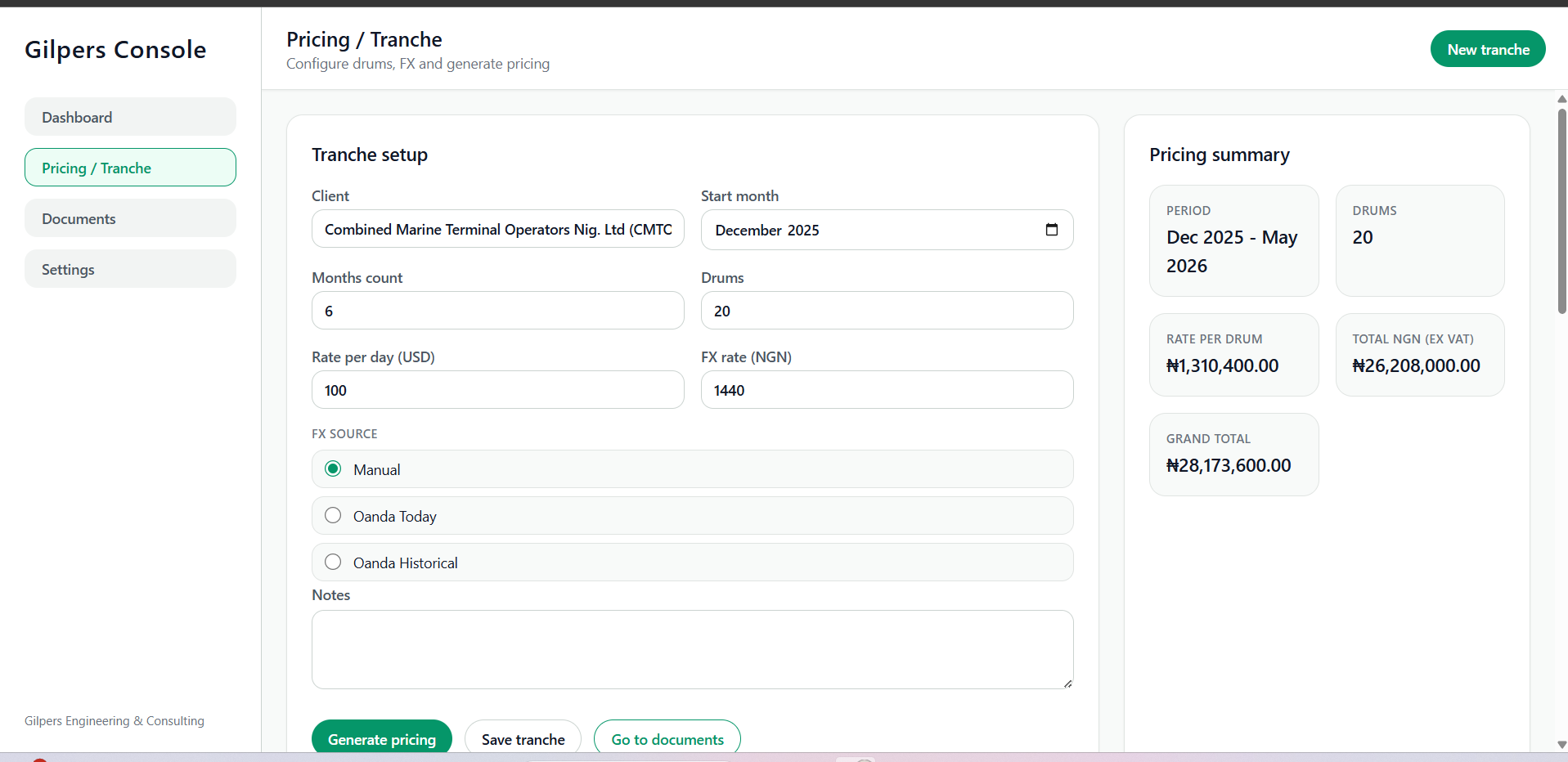Open the Client combo box
This screenshot has height=762, width=1568.
point(497,230)
